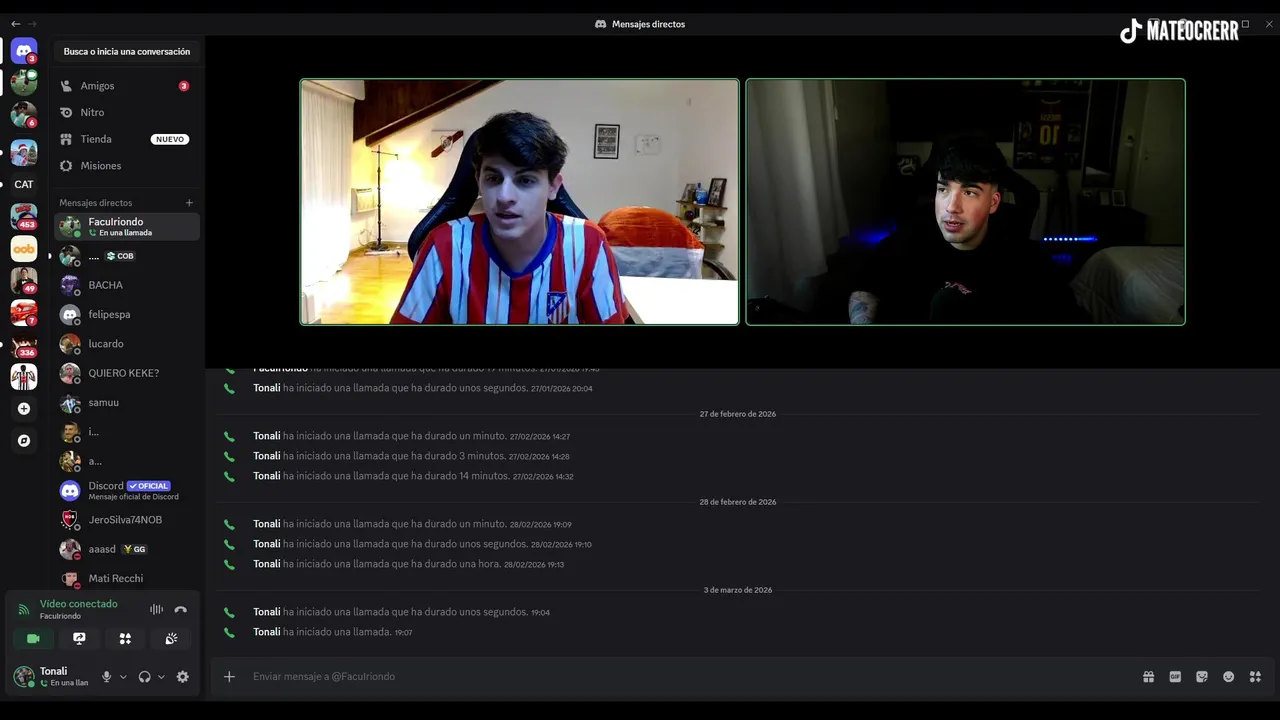Image resolution: width=1280 pixels, height=720 pixels.
Task: Open the BACHA direct message
Action: (x=126, y=285)
